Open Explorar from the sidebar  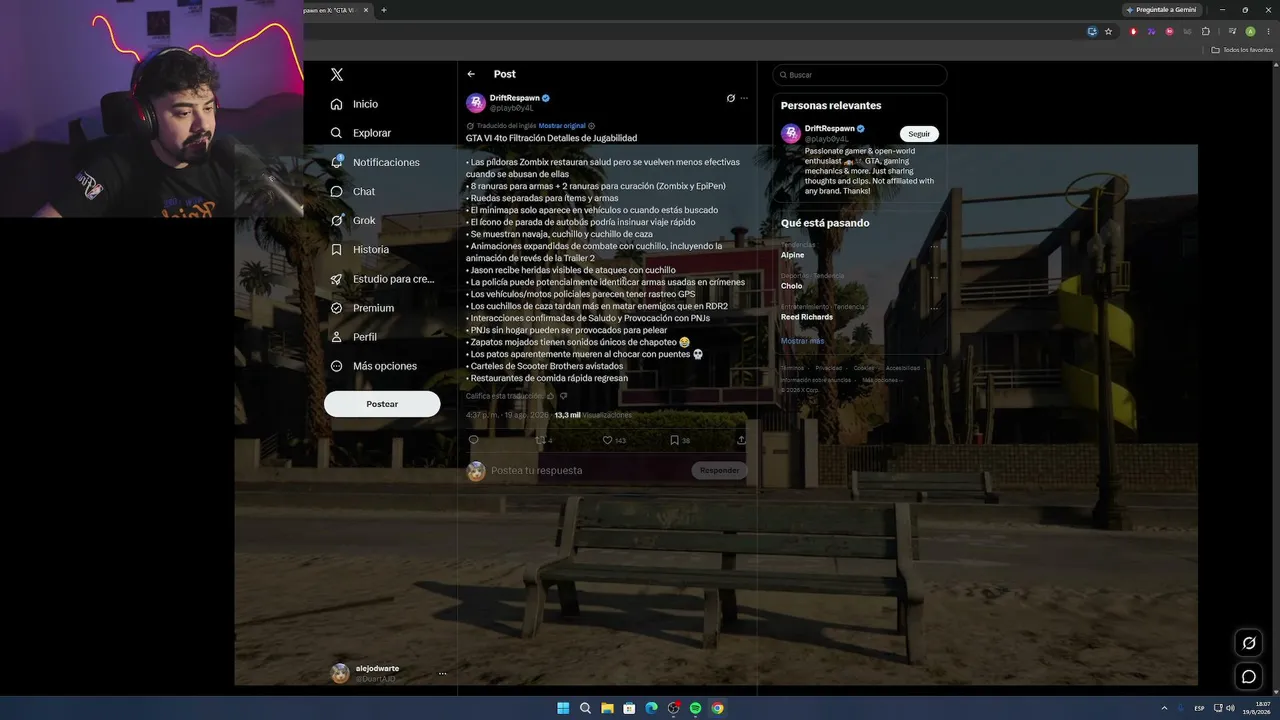pos(360,133)
